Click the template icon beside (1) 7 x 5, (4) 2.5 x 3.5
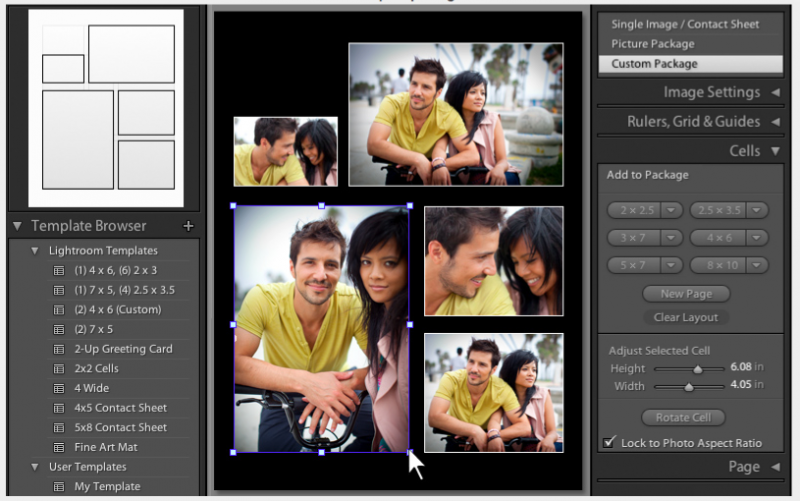The image size is (800, 501). point(59,290)
